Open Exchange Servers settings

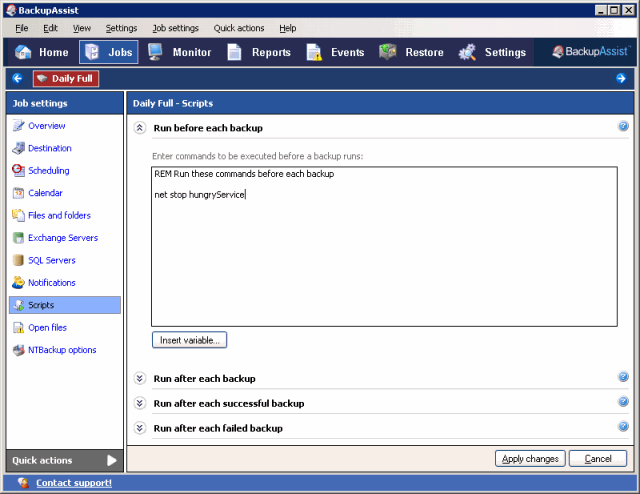pyautogui.click(x=63, y=238)
